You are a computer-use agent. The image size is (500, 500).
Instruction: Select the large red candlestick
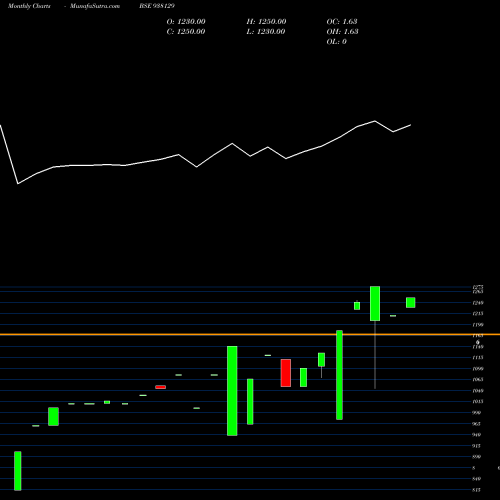[286, 373]
